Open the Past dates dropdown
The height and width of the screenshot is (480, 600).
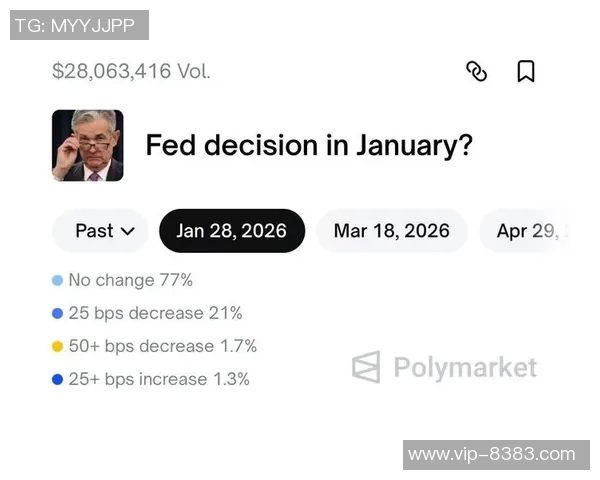pyautogui.click(x=101, y=231)
